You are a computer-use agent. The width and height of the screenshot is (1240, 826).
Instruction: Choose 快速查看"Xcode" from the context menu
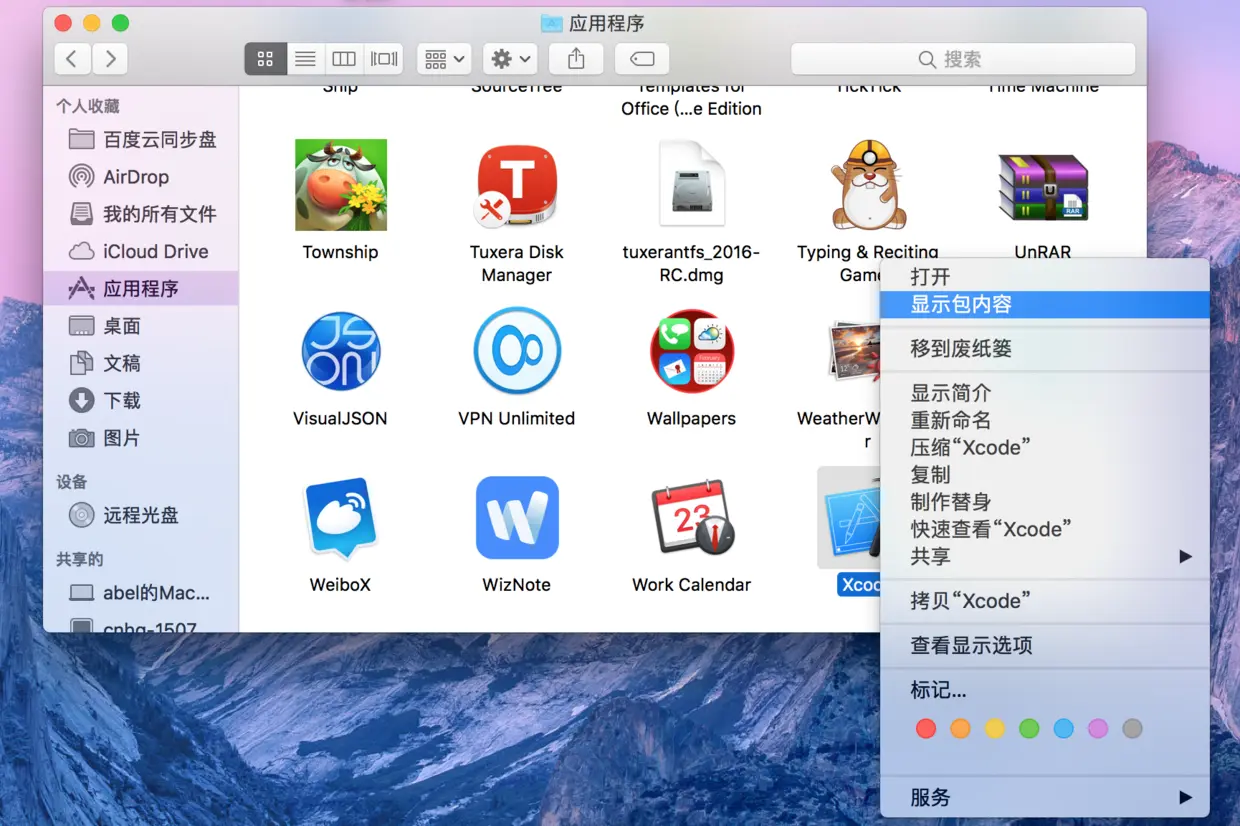pos(1044,528)
